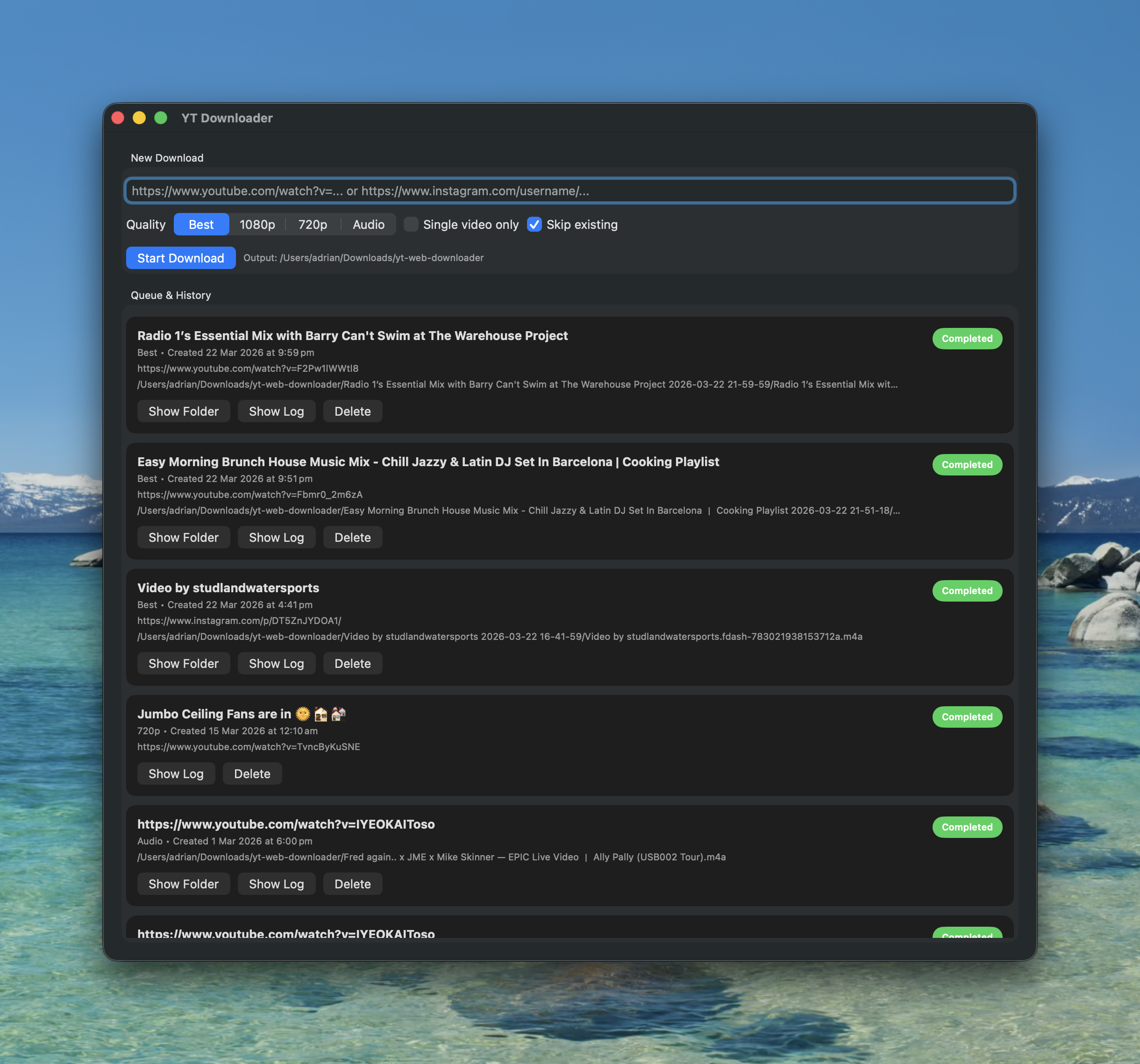The width and height of the screenshot is (1140, 1064).
Task: Enable the Single video only checkbox
Action: [411, 225]
